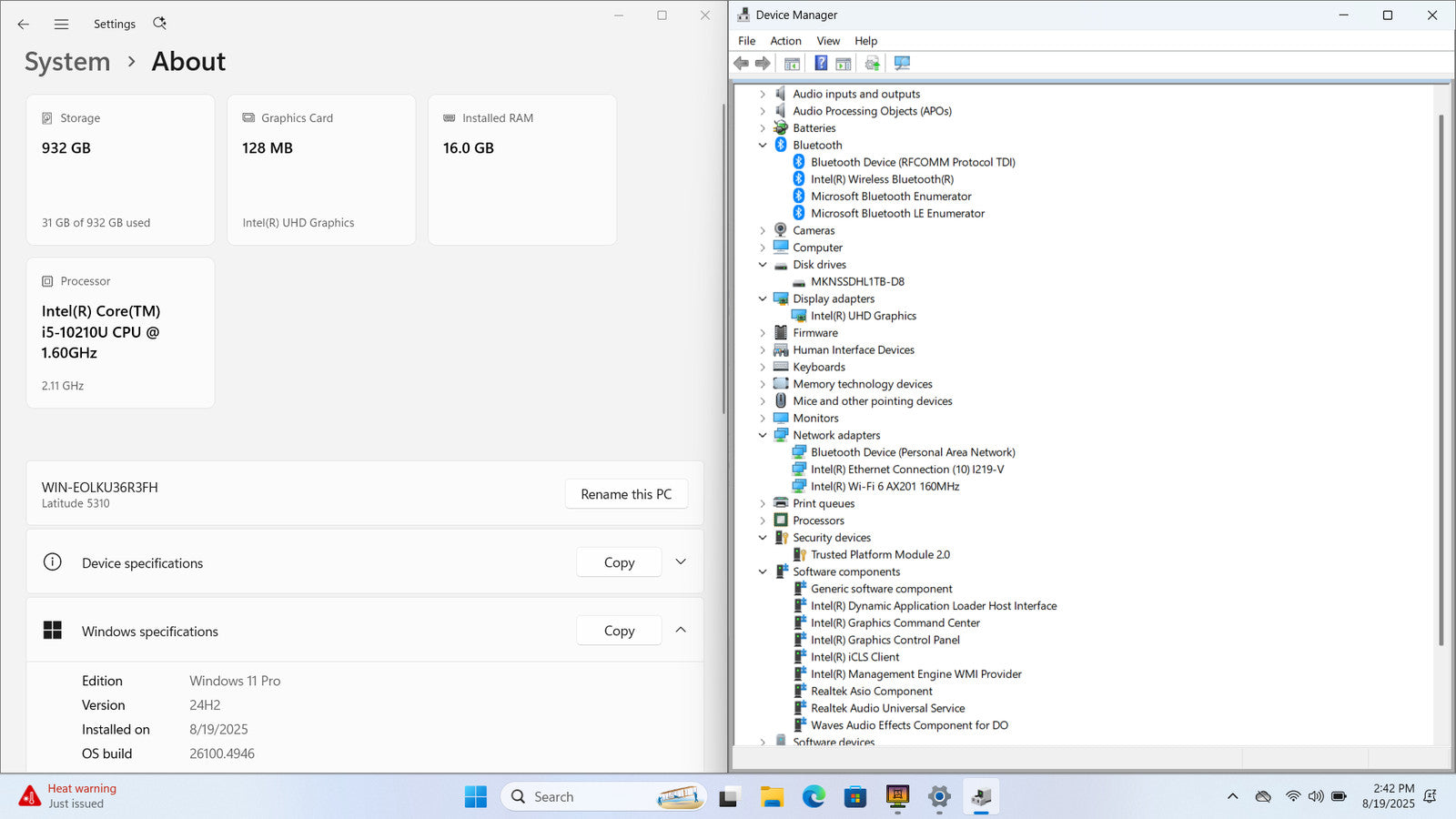The image size is (1456, 819).
Task: Open Settings hamburger navigation menu
Action: [61, 25]
